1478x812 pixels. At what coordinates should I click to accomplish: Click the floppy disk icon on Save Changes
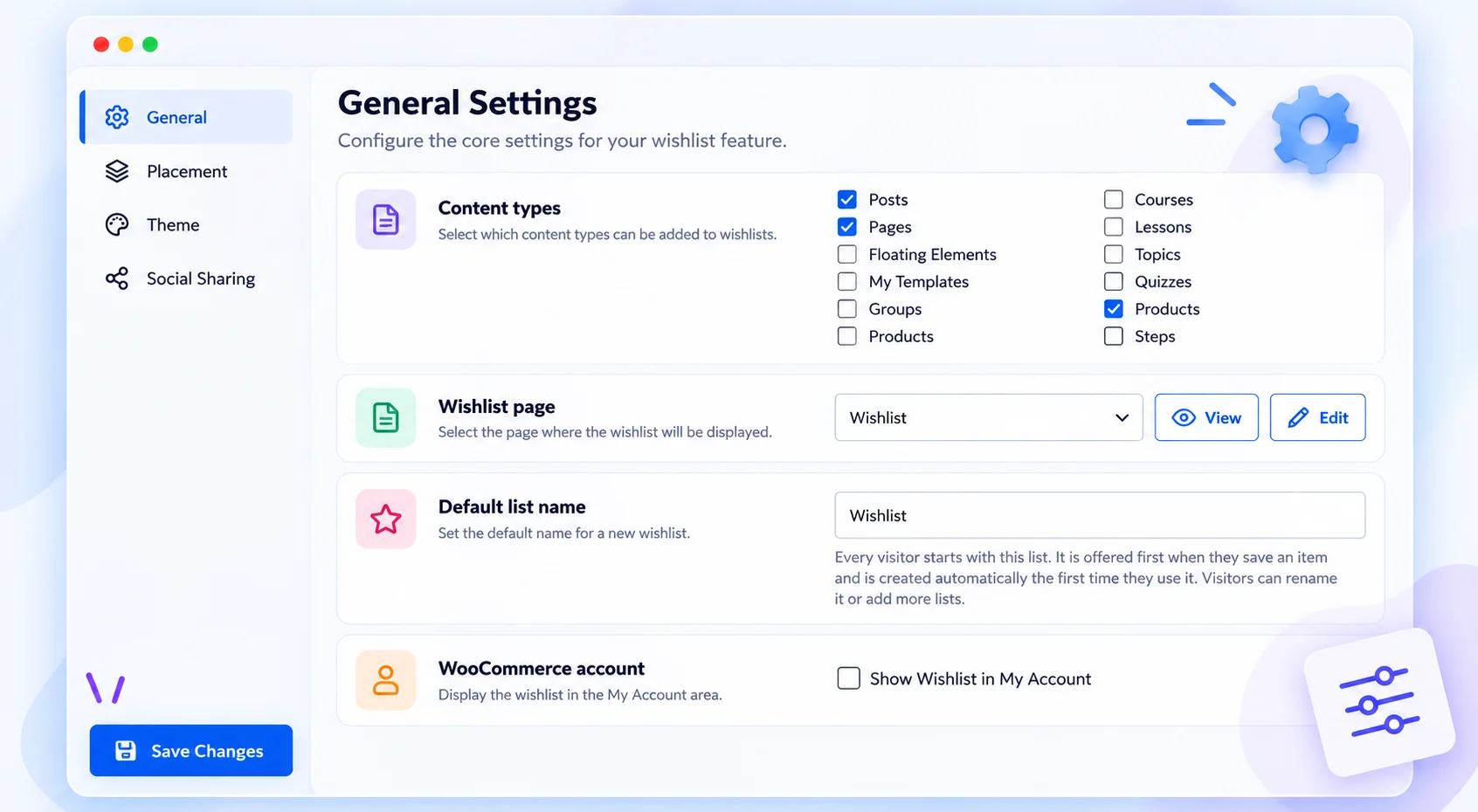point(126,751)
